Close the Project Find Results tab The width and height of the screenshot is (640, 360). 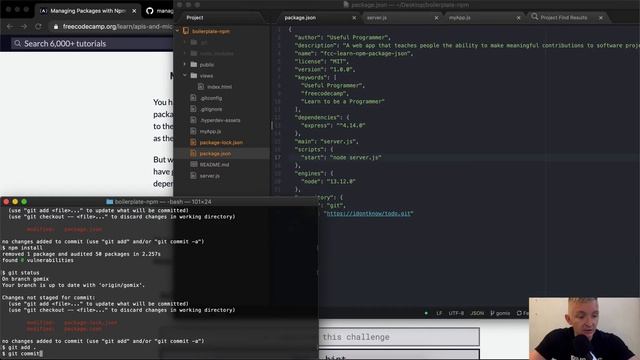point(601,18)
